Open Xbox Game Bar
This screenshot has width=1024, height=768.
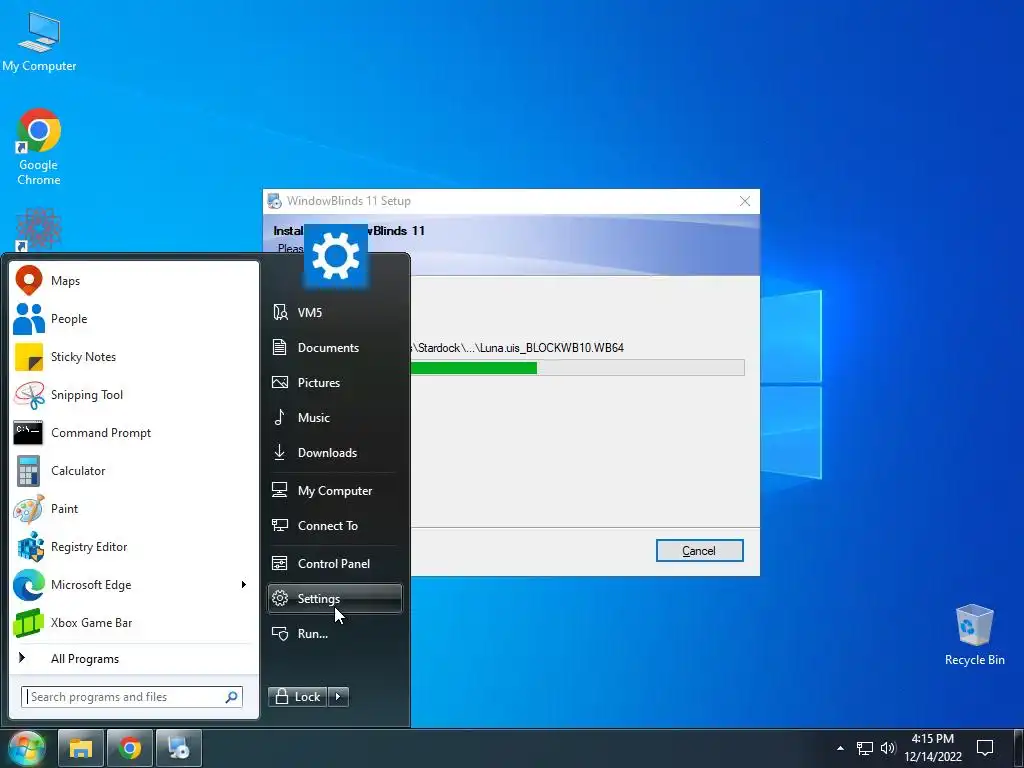pyautogui.click(x=134, y=622)
